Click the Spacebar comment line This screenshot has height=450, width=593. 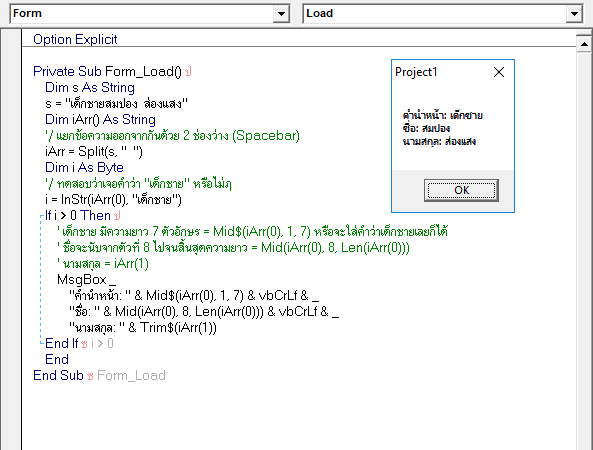point(172,135)
